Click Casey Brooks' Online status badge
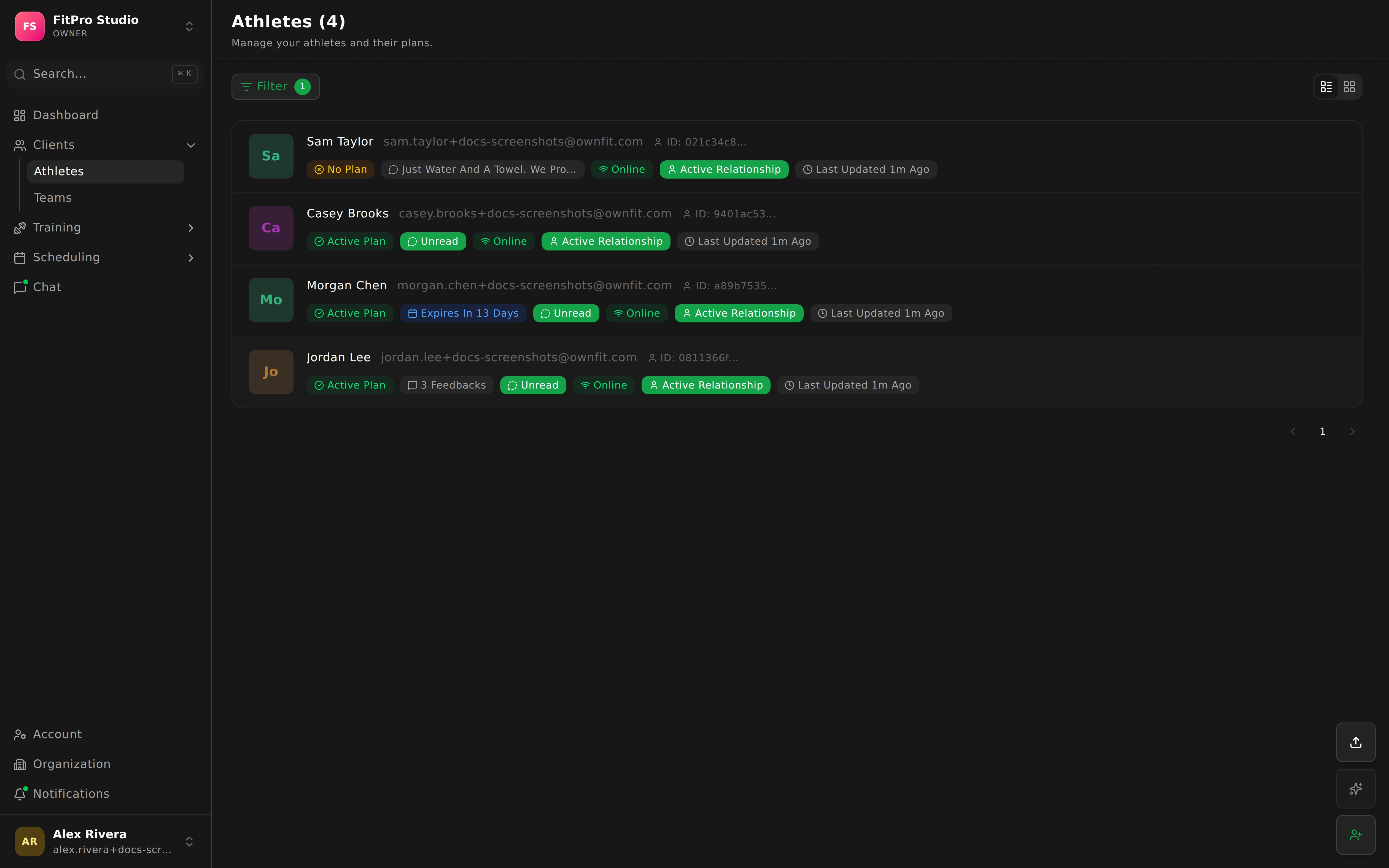 (504, 242)
